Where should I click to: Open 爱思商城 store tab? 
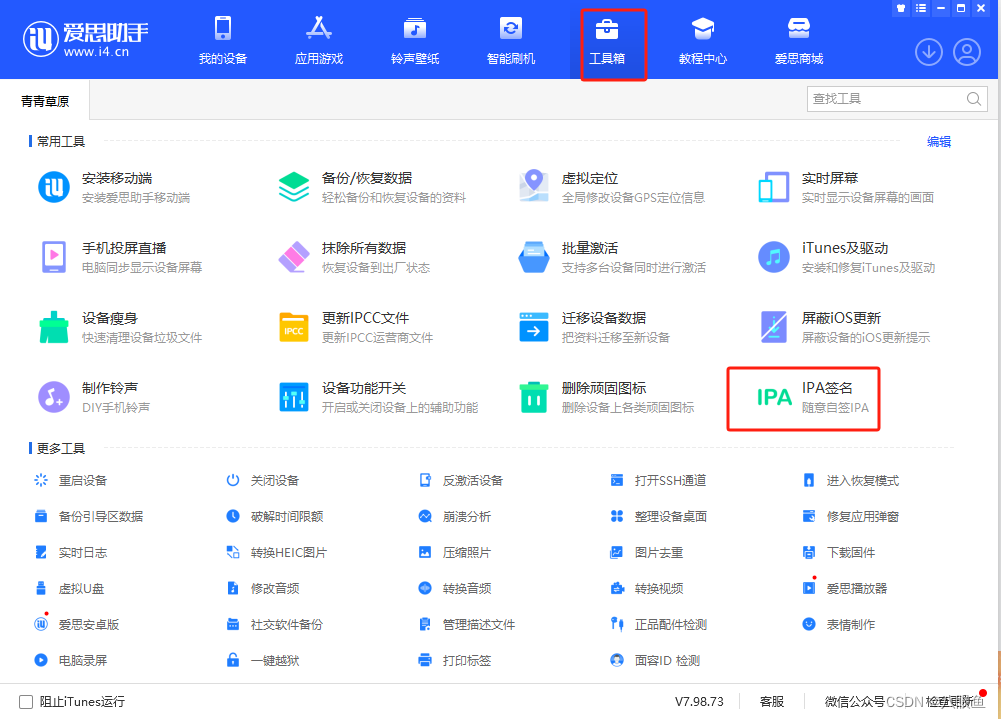tap(799, 40)
